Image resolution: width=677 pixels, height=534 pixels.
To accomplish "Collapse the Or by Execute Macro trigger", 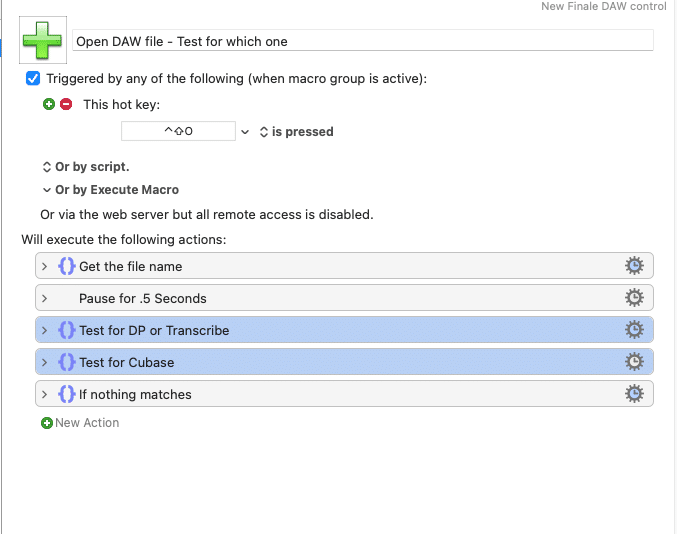I will pos(46,190).
